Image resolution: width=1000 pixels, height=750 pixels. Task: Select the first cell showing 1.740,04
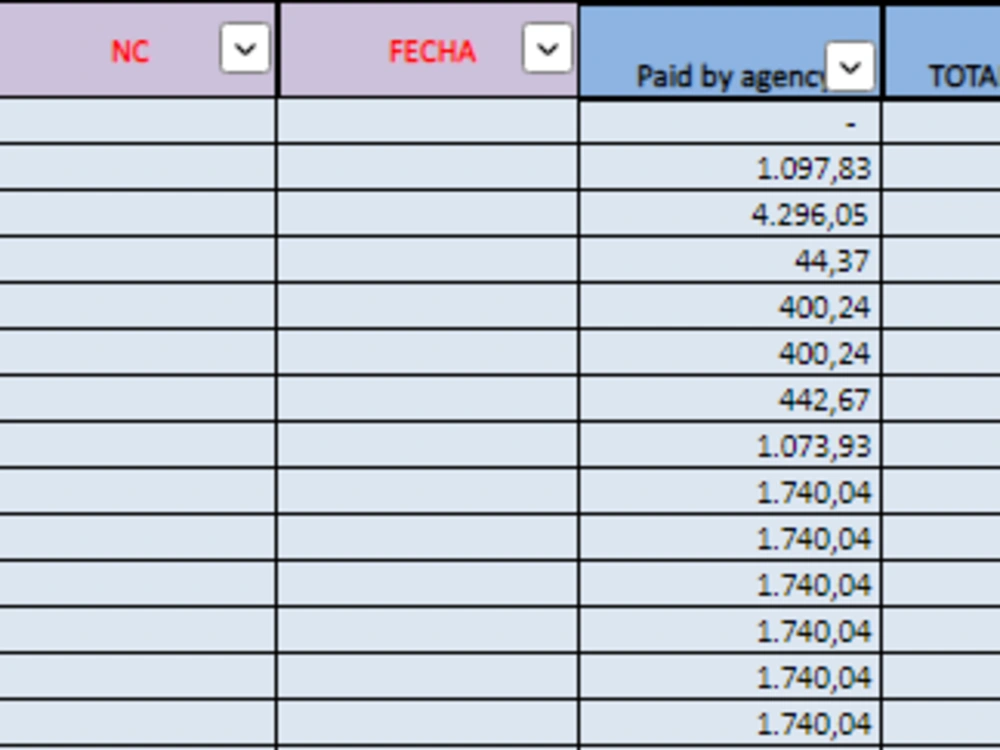(x=730, y=491)
